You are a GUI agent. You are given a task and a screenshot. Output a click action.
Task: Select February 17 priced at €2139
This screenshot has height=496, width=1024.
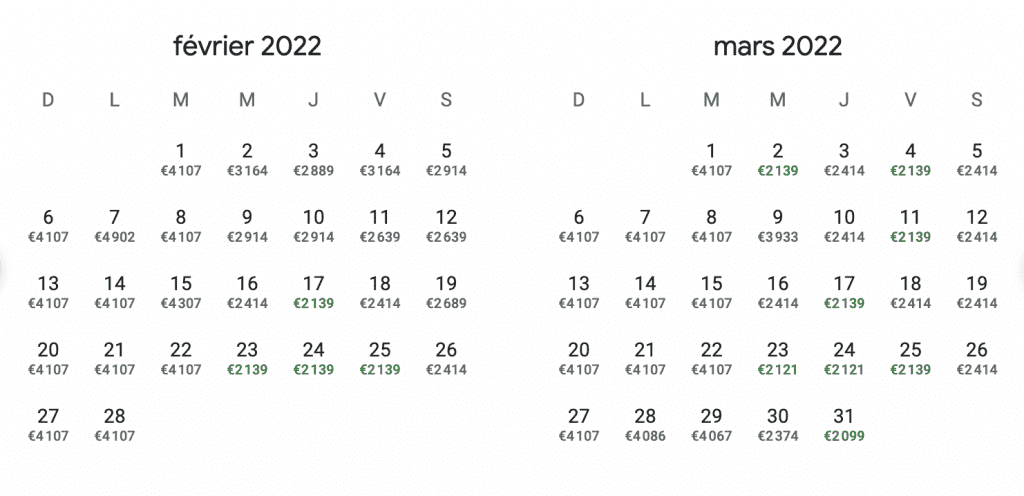313,292
